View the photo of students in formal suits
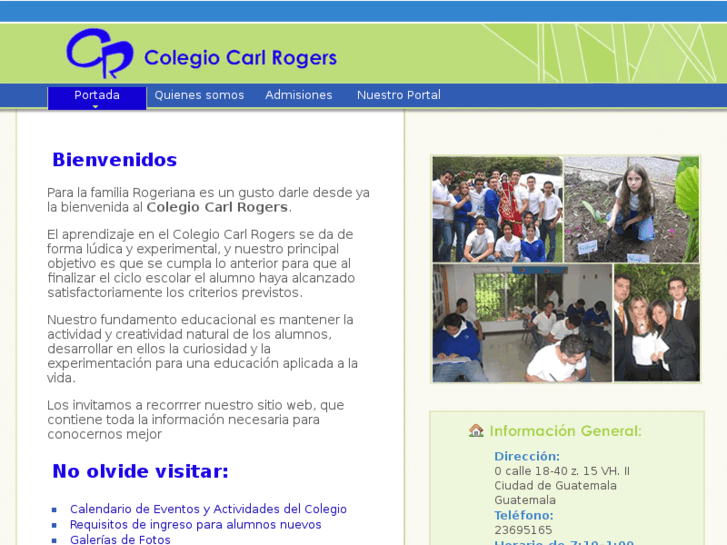This screenshot has width=727, height=545. [x=657, y=323]
